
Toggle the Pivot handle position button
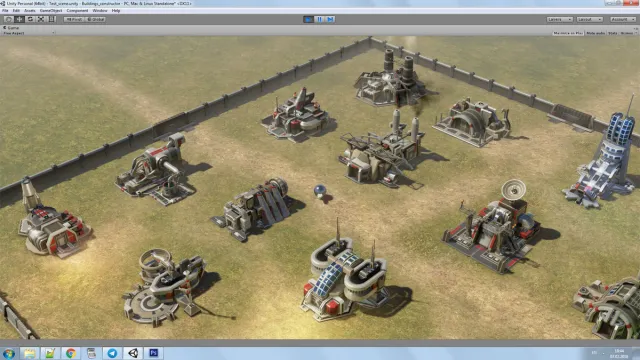[x=74, y=19]
